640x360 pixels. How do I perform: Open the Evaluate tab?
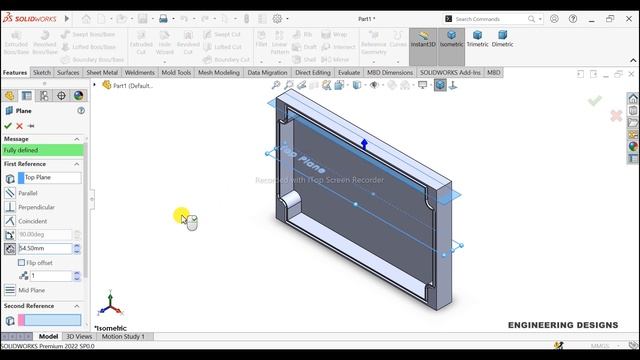pos(349,72)
